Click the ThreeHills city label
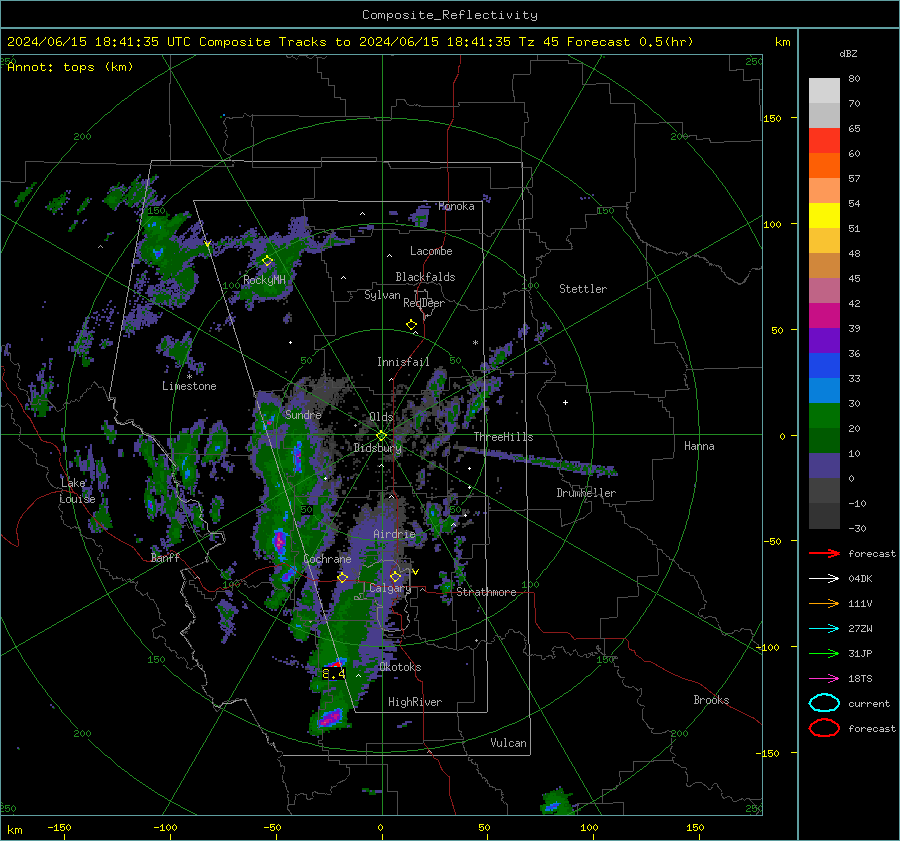The image size is (900, 841). pos(503,437)
